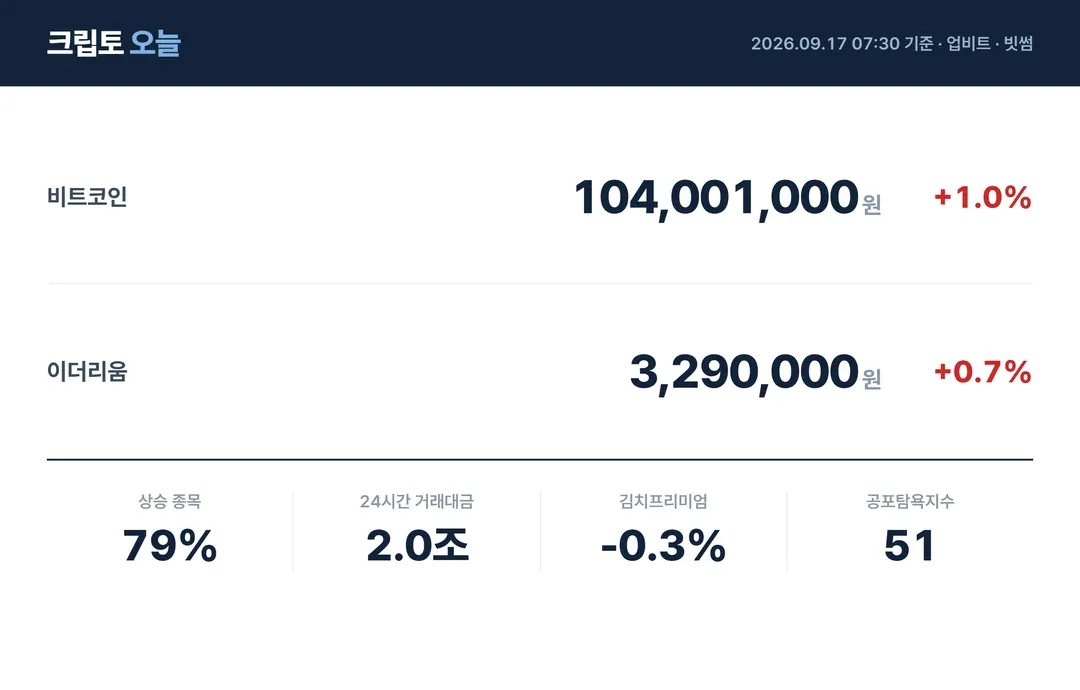
Task: Click the Ethereum price 3,290,000원
Action: (756, 373)
